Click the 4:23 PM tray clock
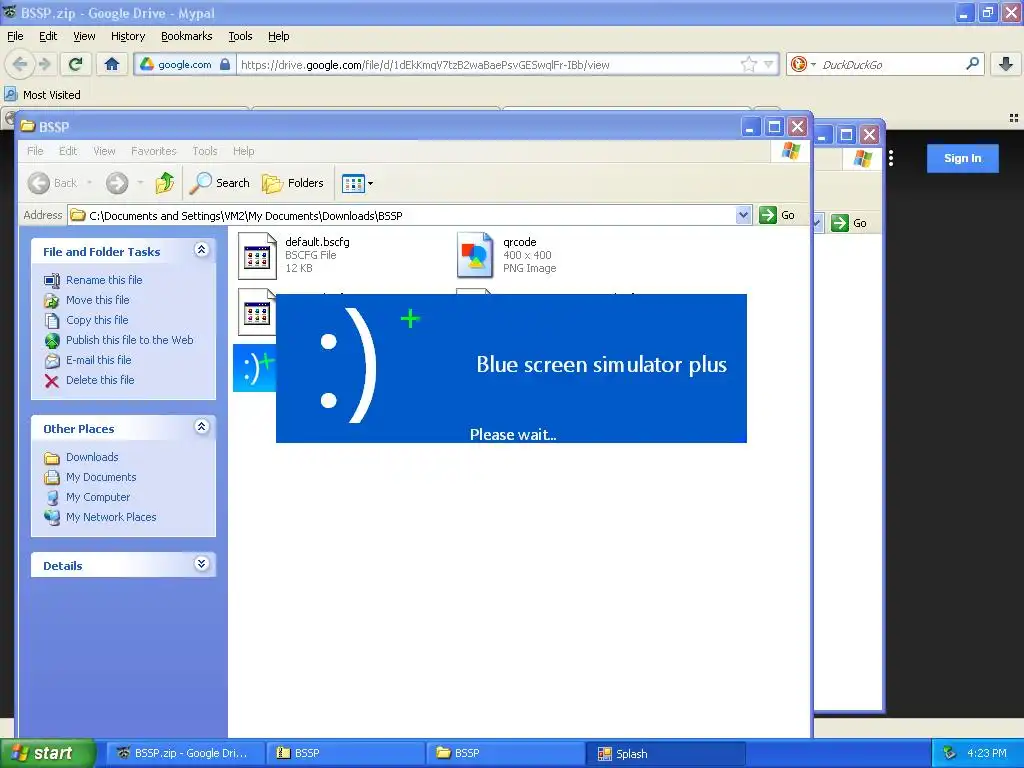1024x768 pixels. 987,753
